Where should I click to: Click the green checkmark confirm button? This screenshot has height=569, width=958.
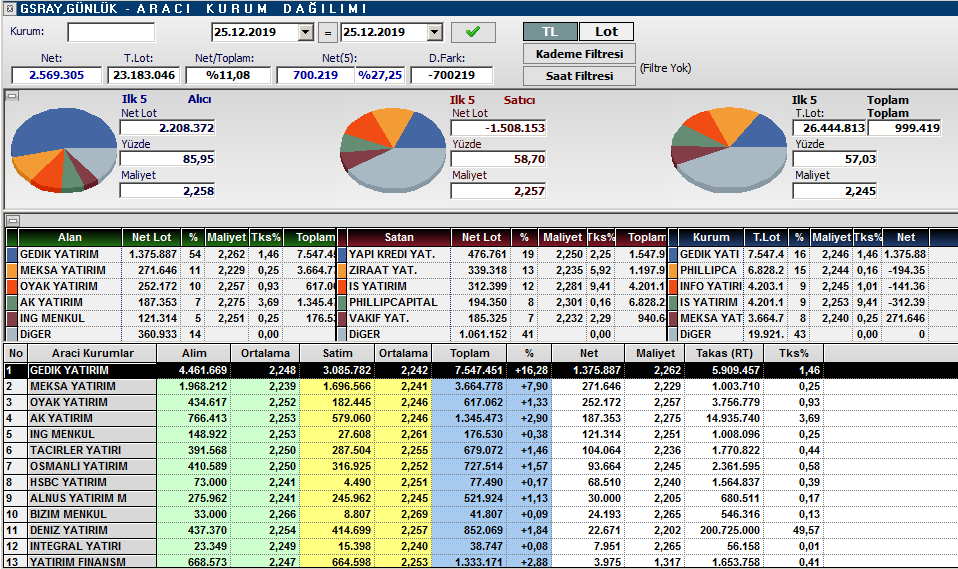pos(473,32)
